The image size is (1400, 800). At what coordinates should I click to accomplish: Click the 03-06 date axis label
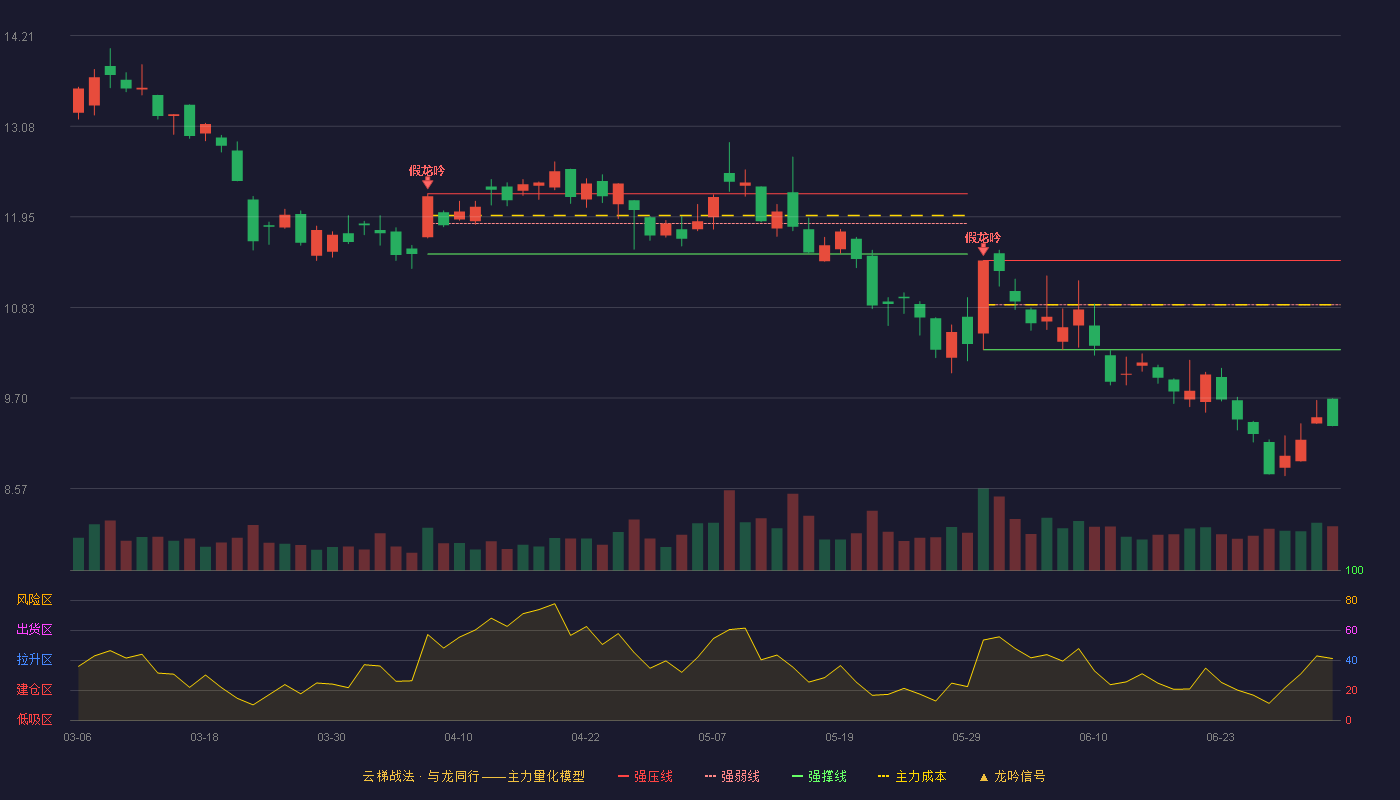coord(77,737)
